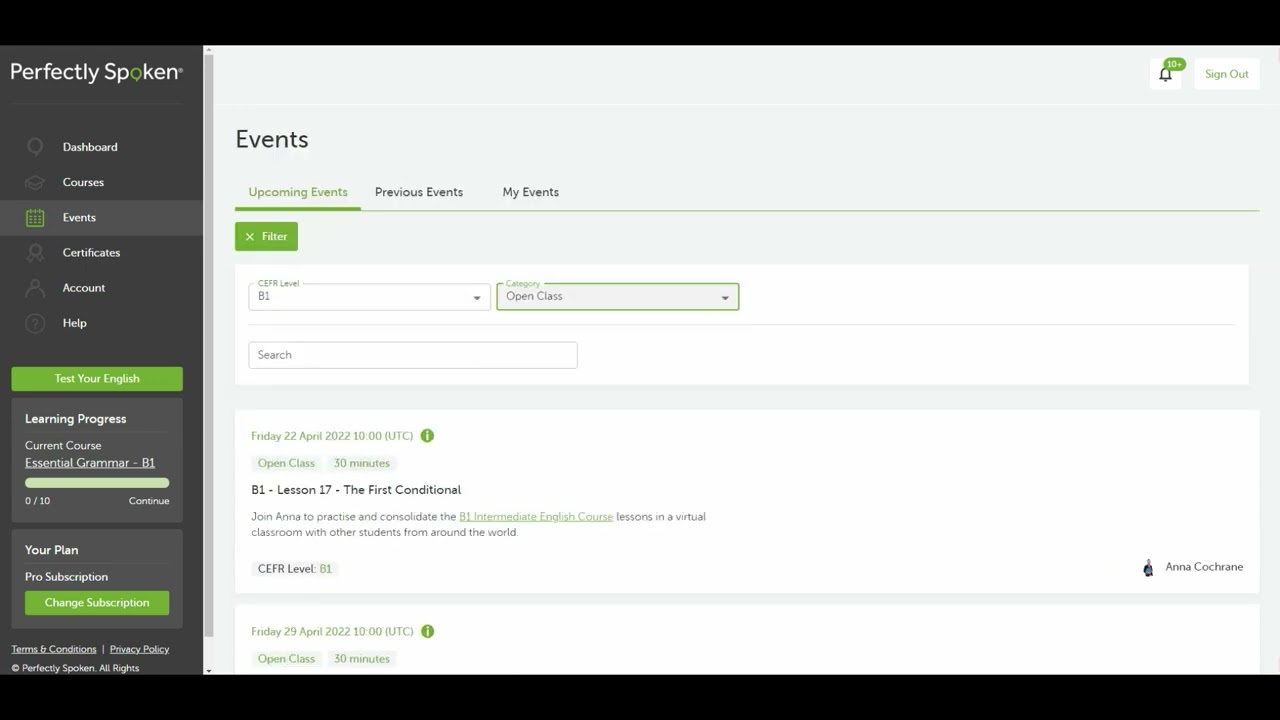Expand the CEFR Level dropdown arrow

(x=477, y=297)
